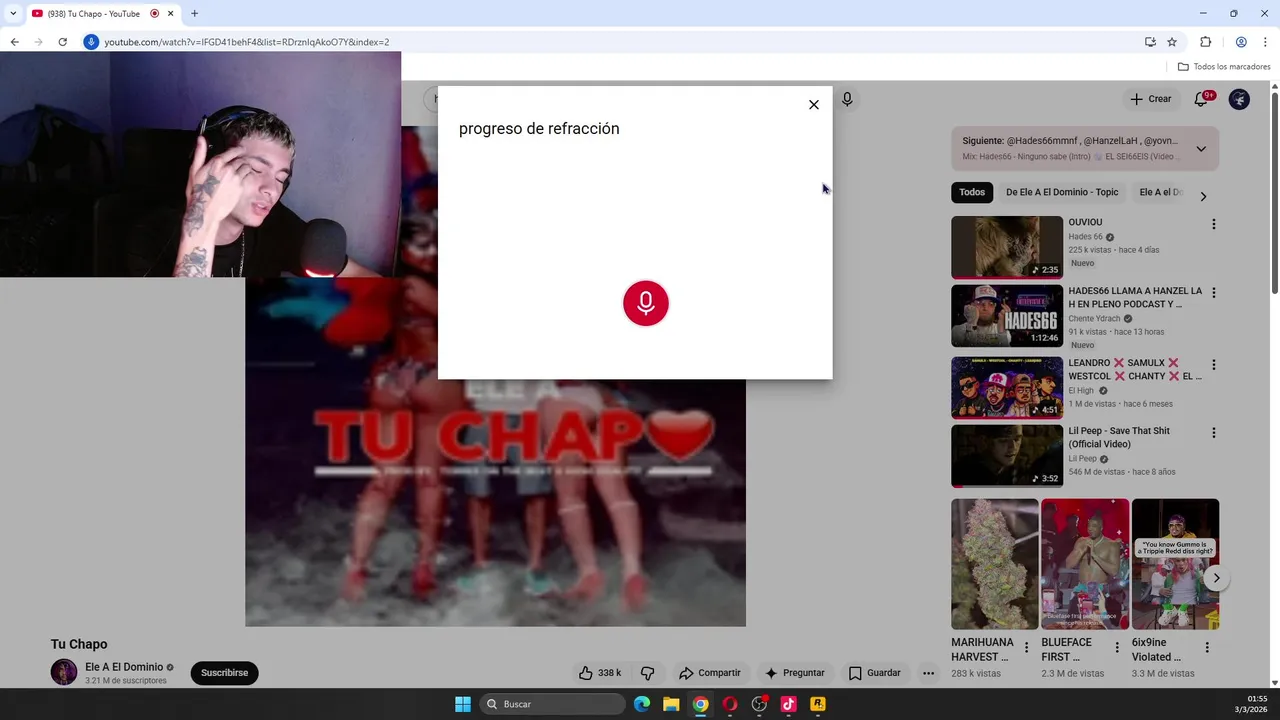Click the install app icon in address bar
This screenshot has width=1280, height=720.
(1150, 42)
